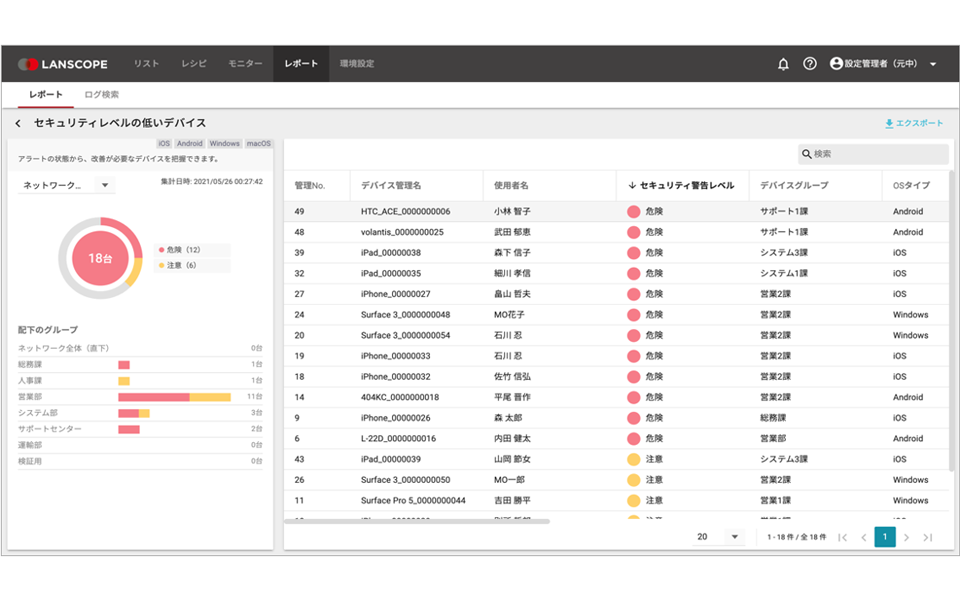Jump to the first page of results
Screen dimensions: 960x600
click(842, 538)
